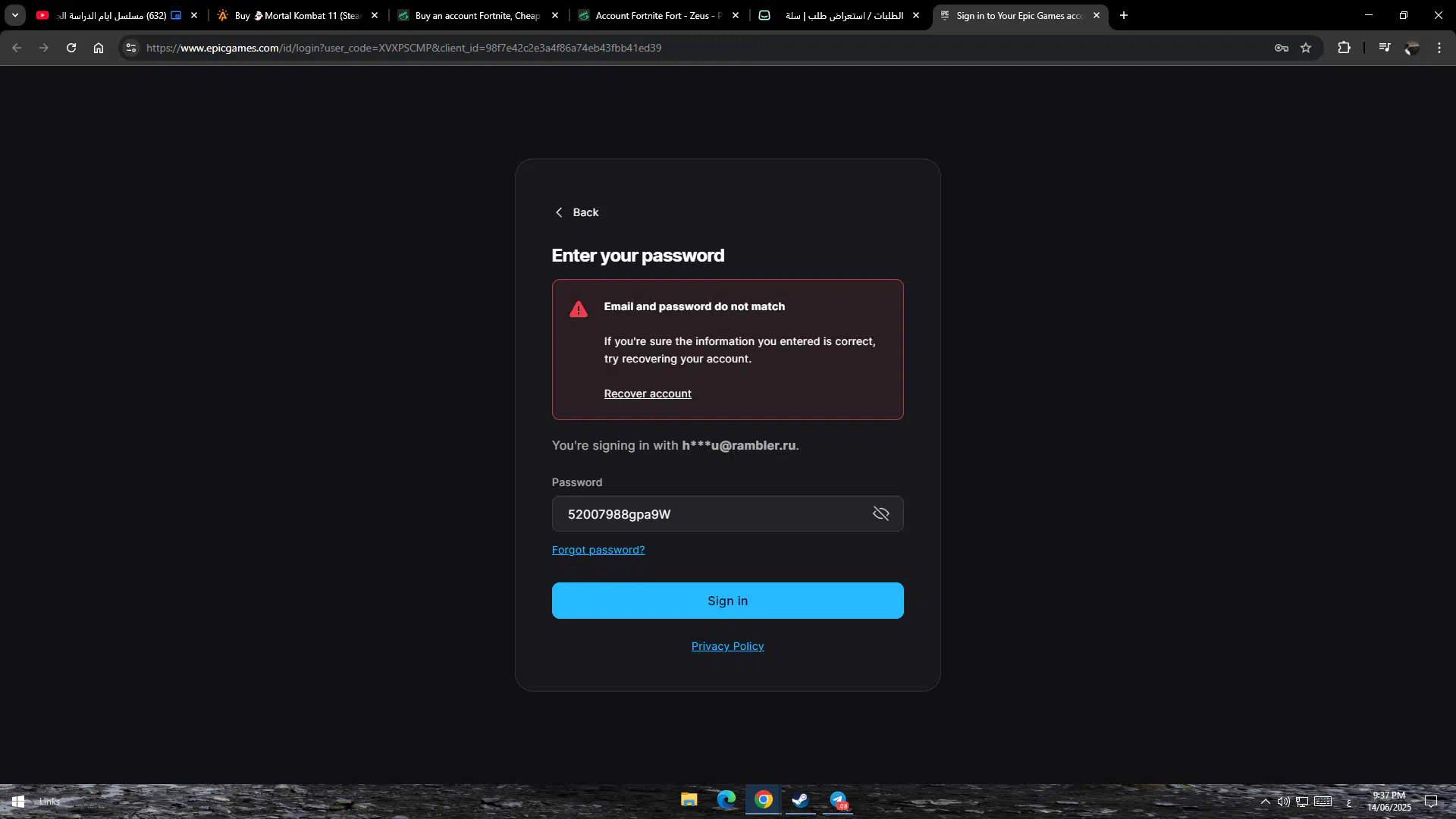
Task: Switch the input language indicator
Action: click(x=1349, y=802)
